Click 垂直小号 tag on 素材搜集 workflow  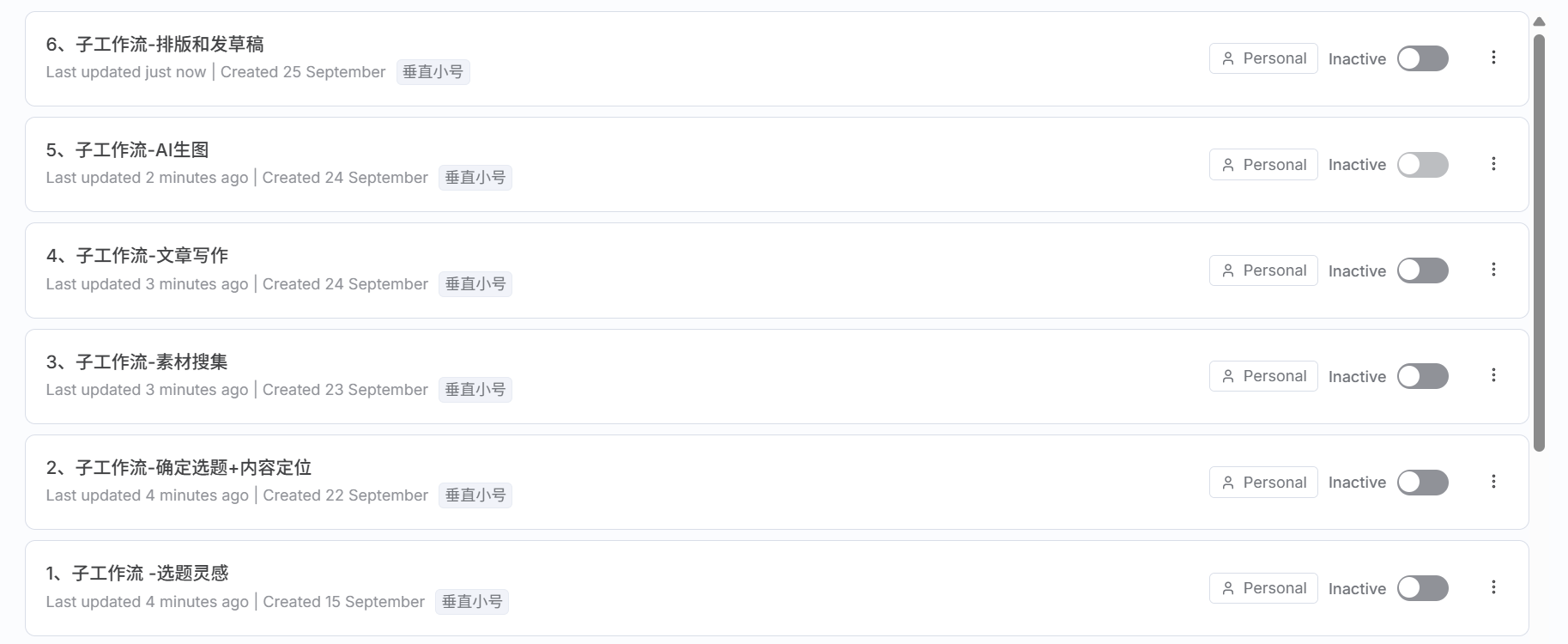(475, 390)
